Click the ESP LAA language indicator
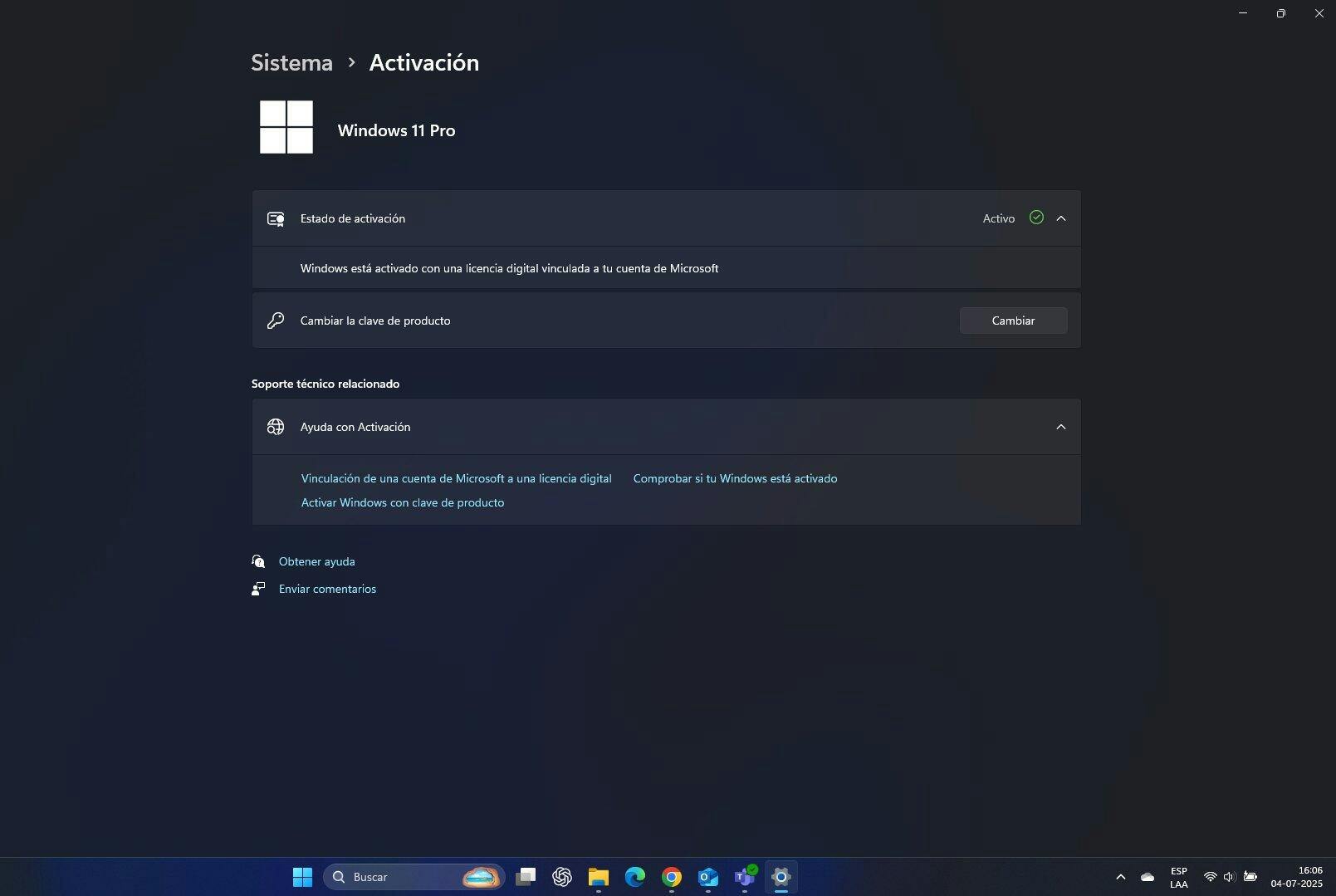 click(1178, 878)
